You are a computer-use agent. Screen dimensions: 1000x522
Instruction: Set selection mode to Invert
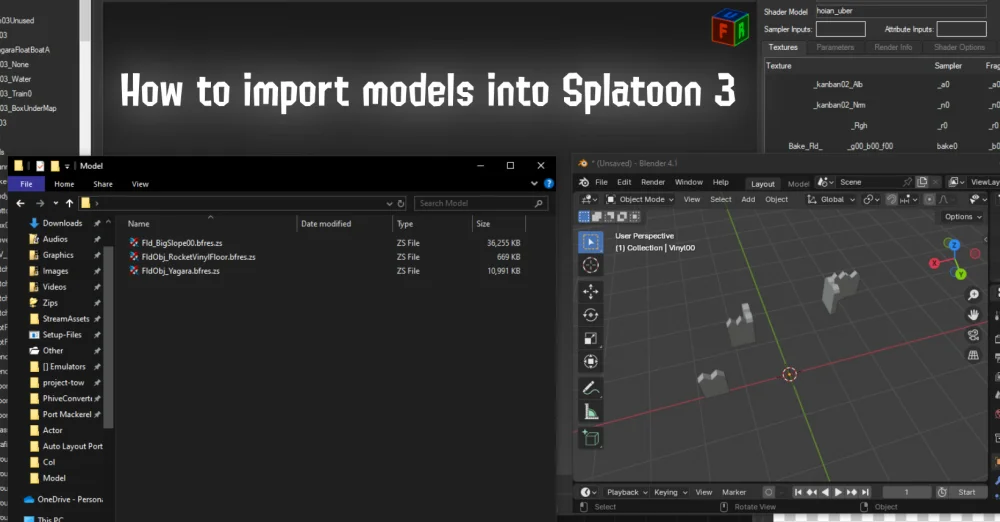click(622, 217)
